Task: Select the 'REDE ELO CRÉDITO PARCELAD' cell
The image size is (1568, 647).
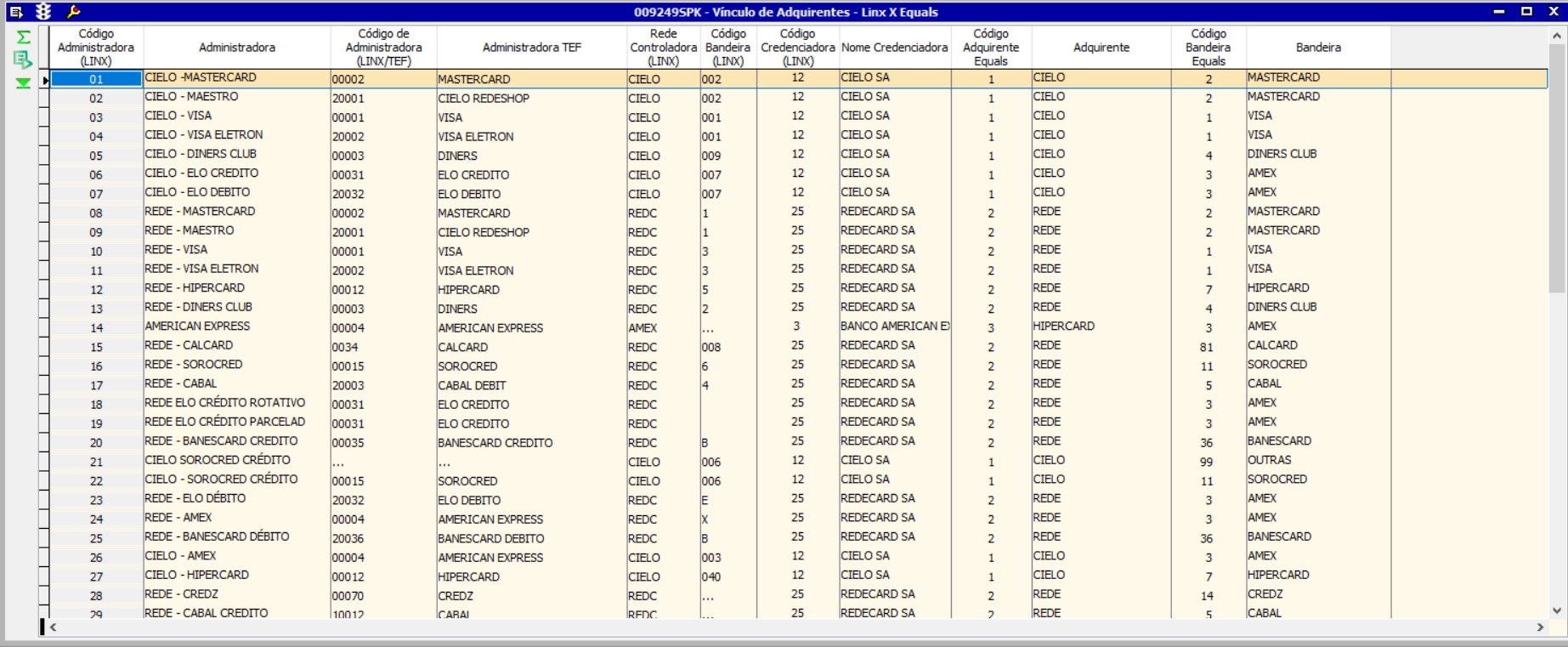Action: (237, 423)
